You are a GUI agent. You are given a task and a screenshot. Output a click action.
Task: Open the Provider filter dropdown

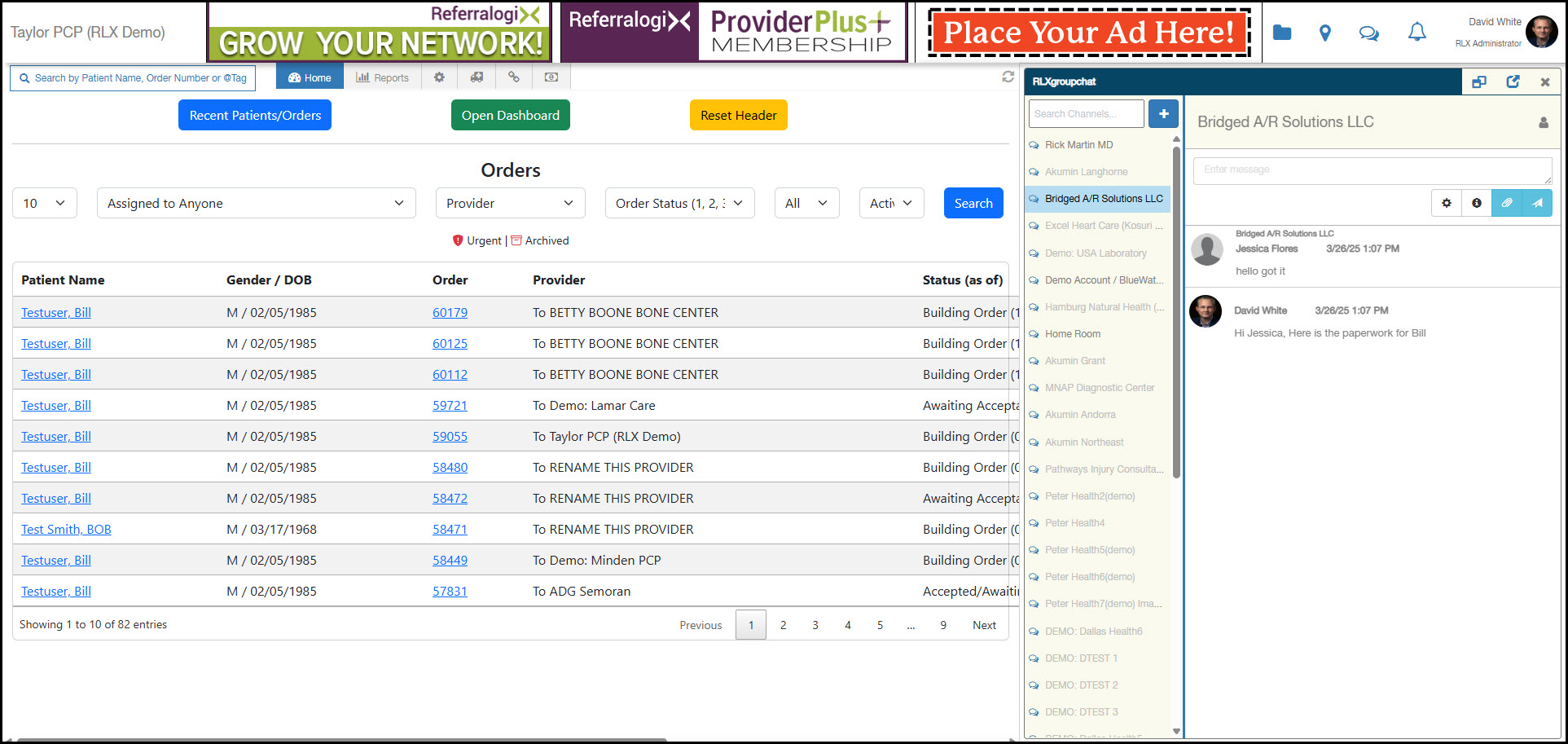[511, 203]
